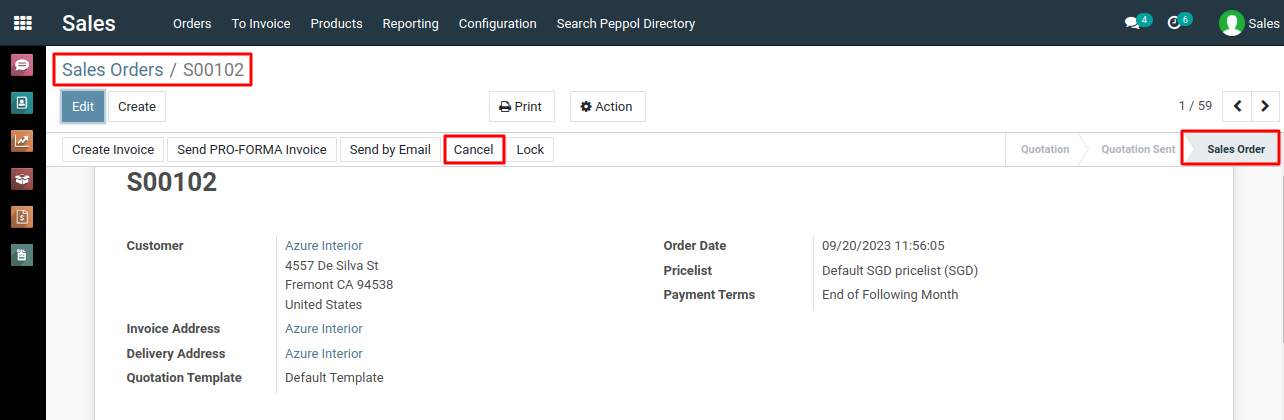Open Inventory box icon in sidebar

click(x=22, y=179)
